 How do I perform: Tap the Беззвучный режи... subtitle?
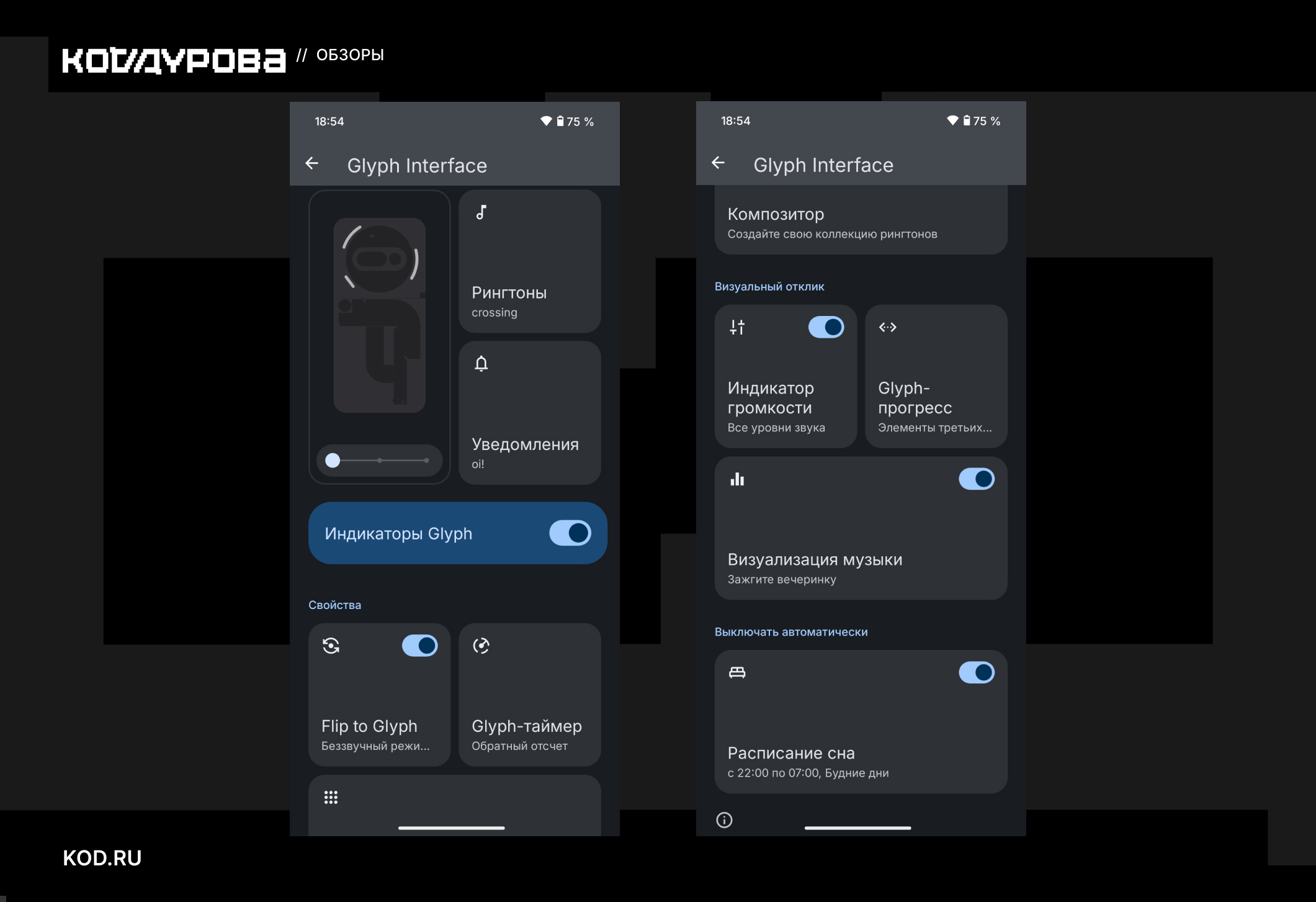(375, 746)
